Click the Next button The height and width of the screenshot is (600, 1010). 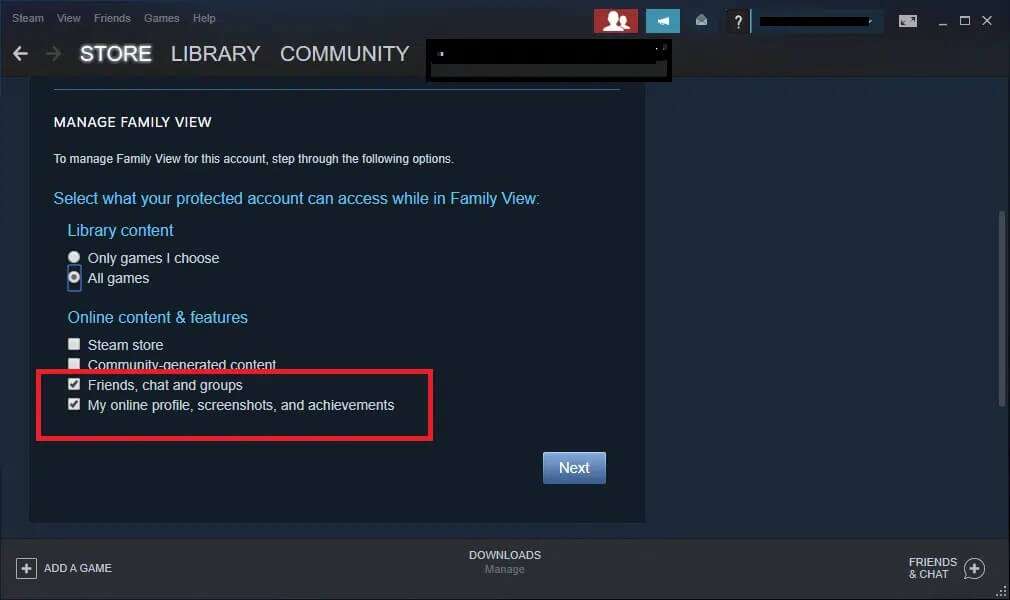pyautogui.click(x=574, y=468)
